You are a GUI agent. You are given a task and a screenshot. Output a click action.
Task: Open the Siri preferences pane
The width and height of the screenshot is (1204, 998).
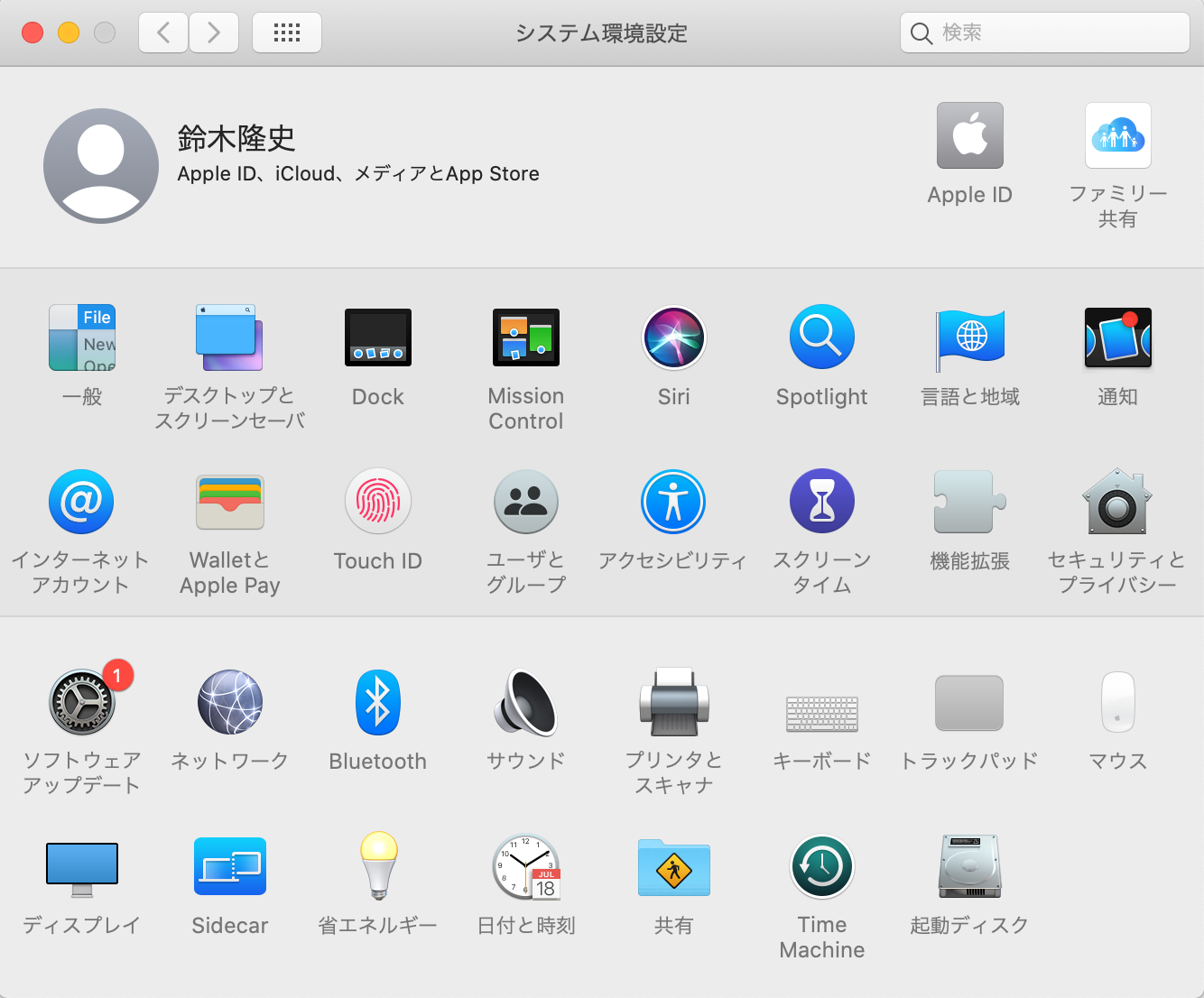(673, 338)
